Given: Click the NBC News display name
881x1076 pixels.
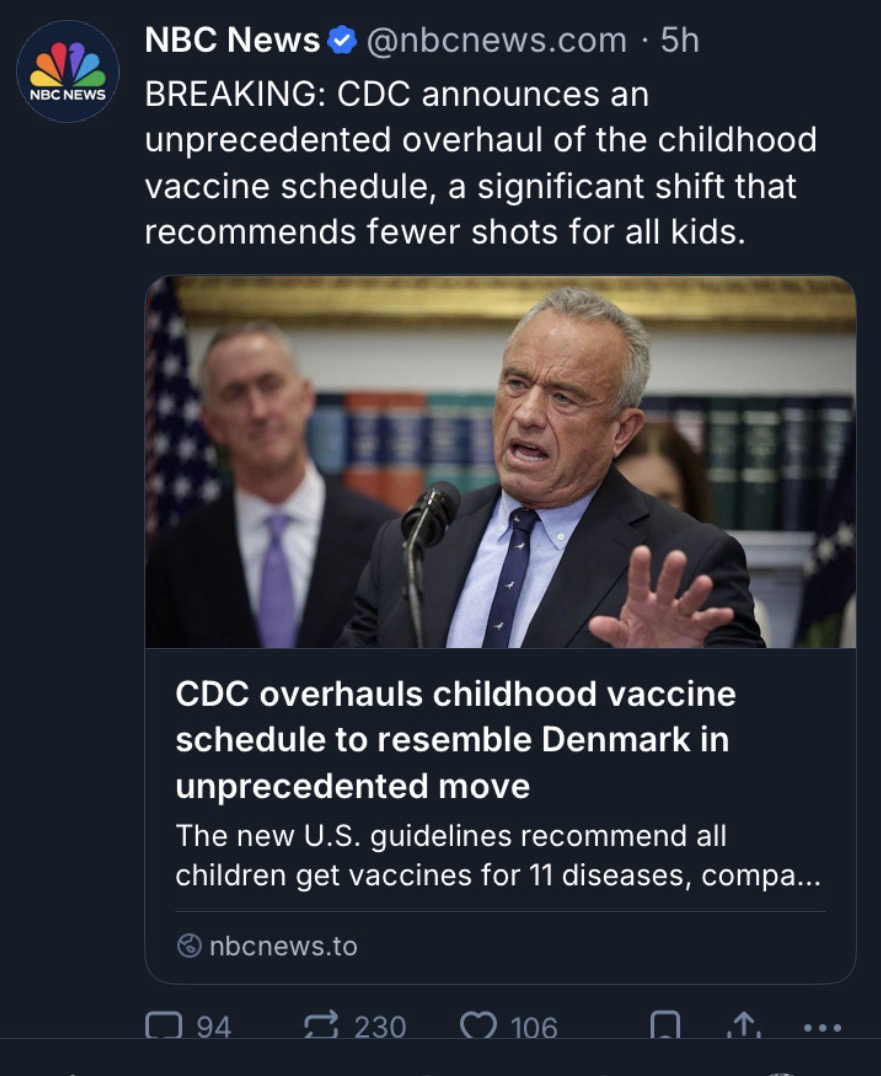Looking at the screenshot, I should point(232,40).
